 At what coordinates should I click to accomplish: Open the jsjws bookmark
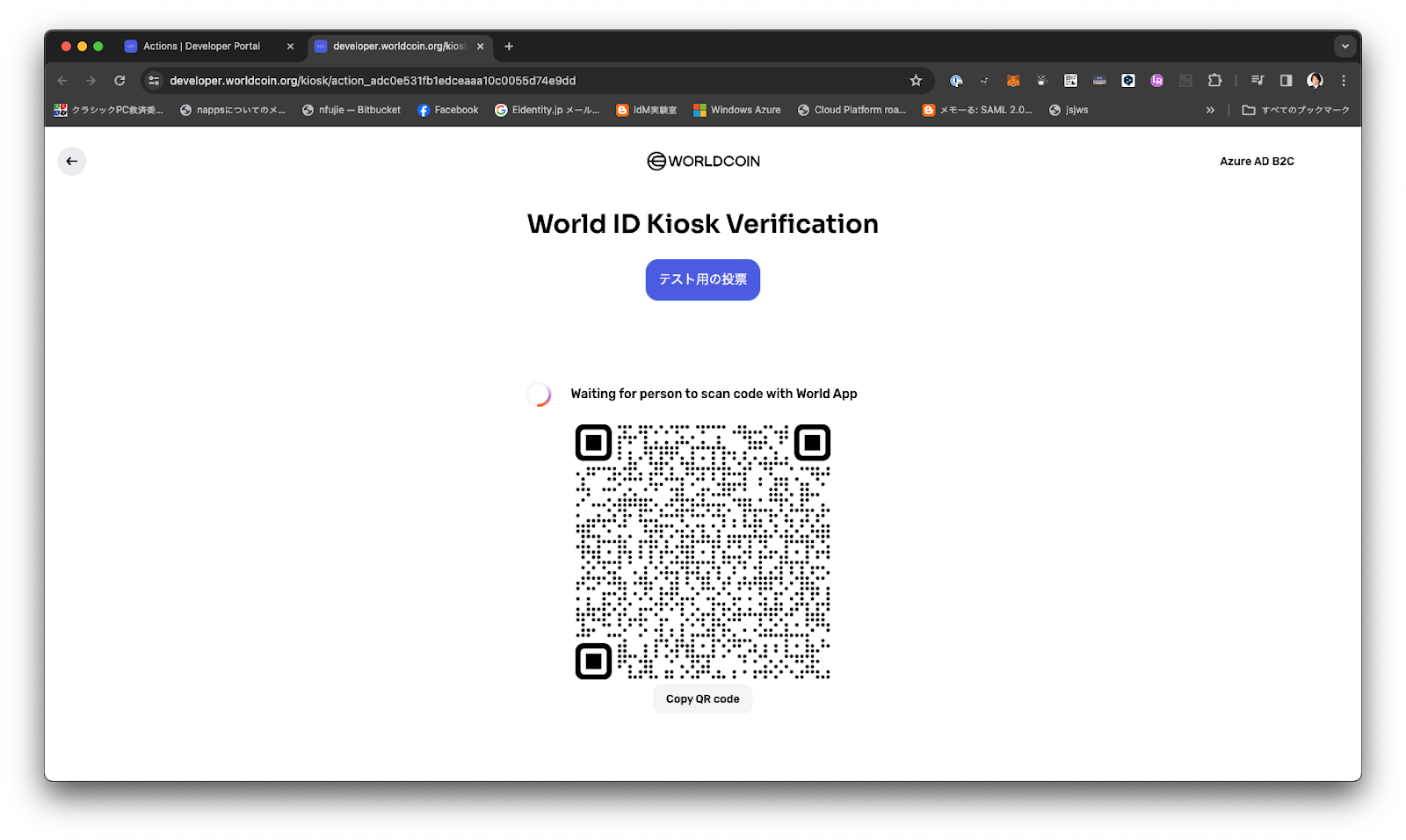coord(1069,111)
